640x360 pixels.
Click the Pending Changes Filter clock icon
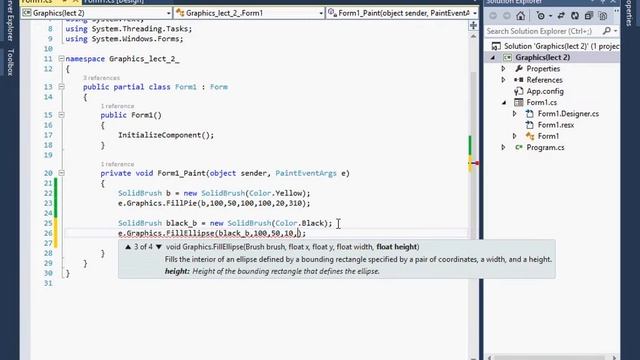[540, 16]
